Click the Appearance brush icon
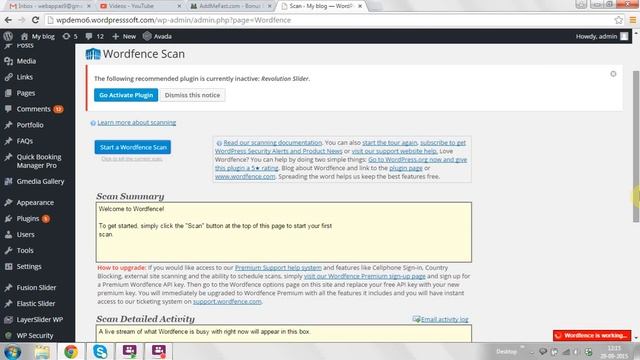640x360 pixels. pyautogui.click(x=8, y=202)
